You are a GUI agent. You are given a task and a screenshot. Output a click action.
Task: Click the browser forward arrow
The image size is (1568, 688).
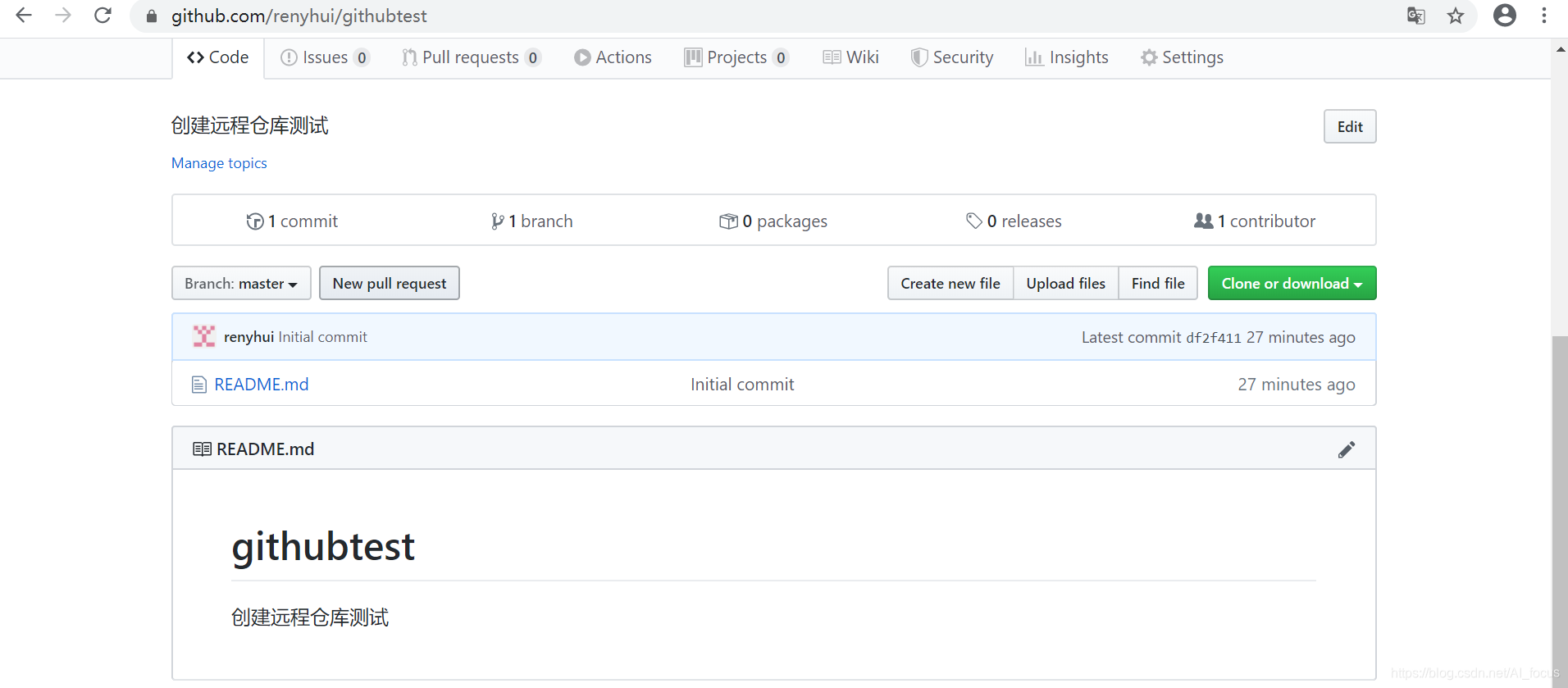point(63,15)
